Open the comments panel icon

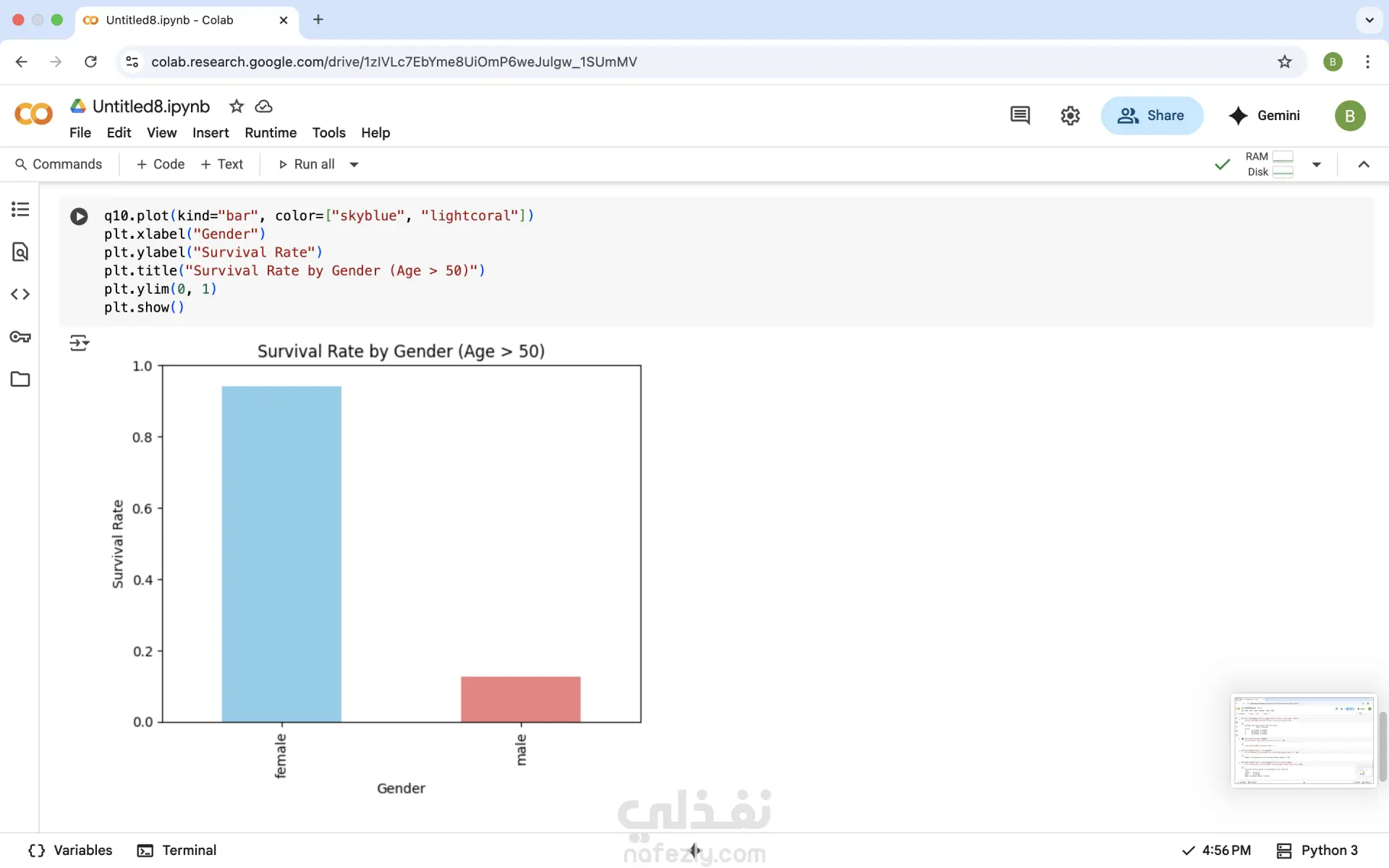pos(1020,116)
